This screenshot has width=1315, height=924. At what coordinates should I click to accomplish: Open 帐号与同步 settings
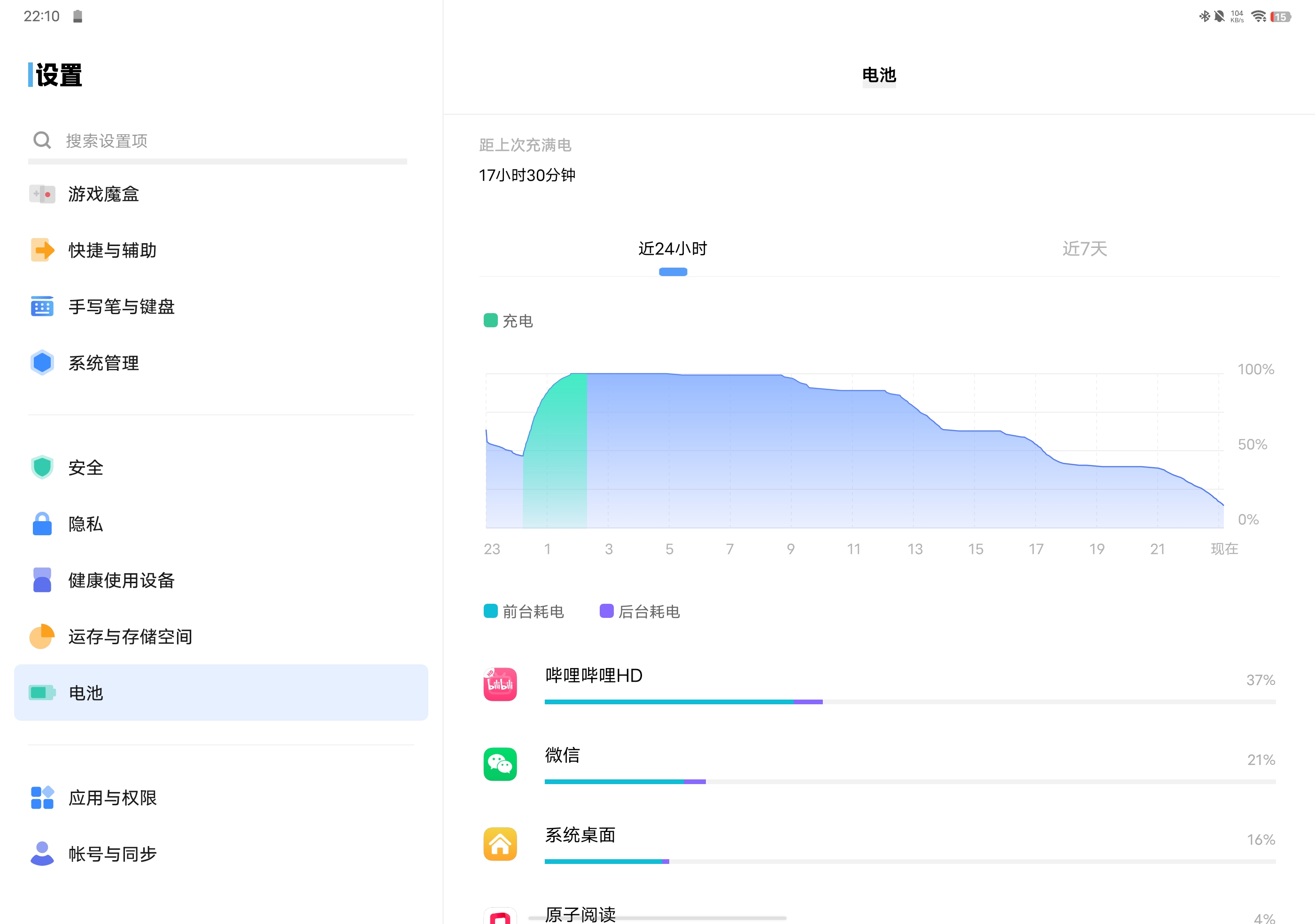coord(221,854)
